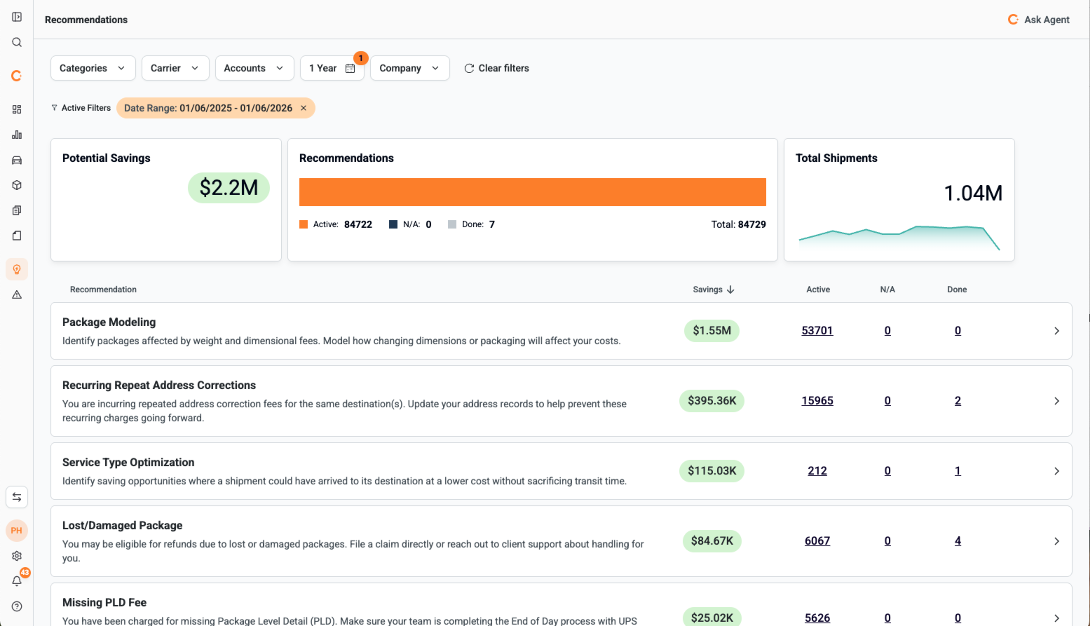Click the truck shipments icon in sidebar
Image resolution: width=1090 pixels, height=626 pixels.
pyautogui.click(x=16, y=159)
